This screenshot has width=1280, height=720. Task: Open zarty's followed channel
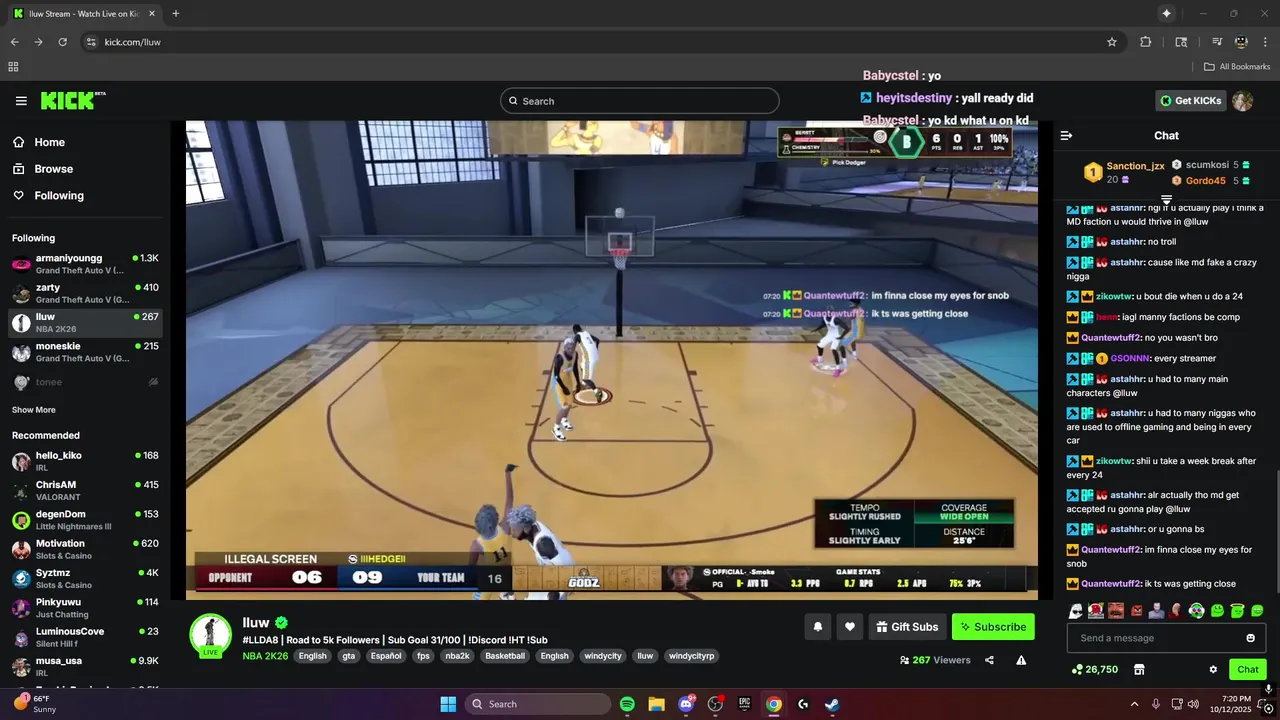(85, 293)
